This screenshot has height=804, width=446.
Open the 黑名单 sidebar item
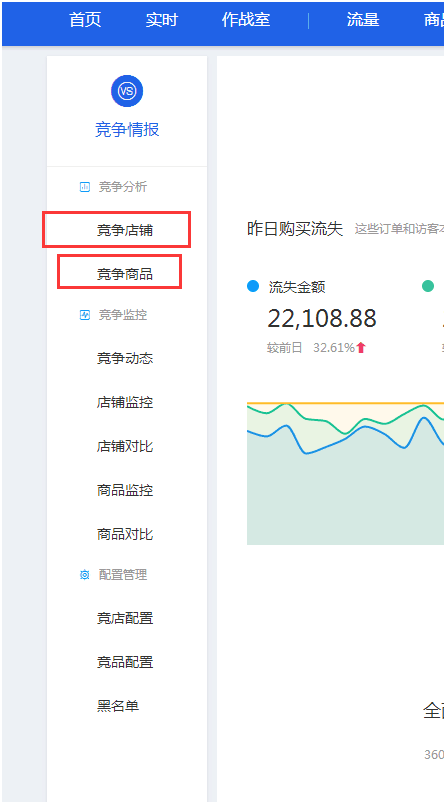118,707
